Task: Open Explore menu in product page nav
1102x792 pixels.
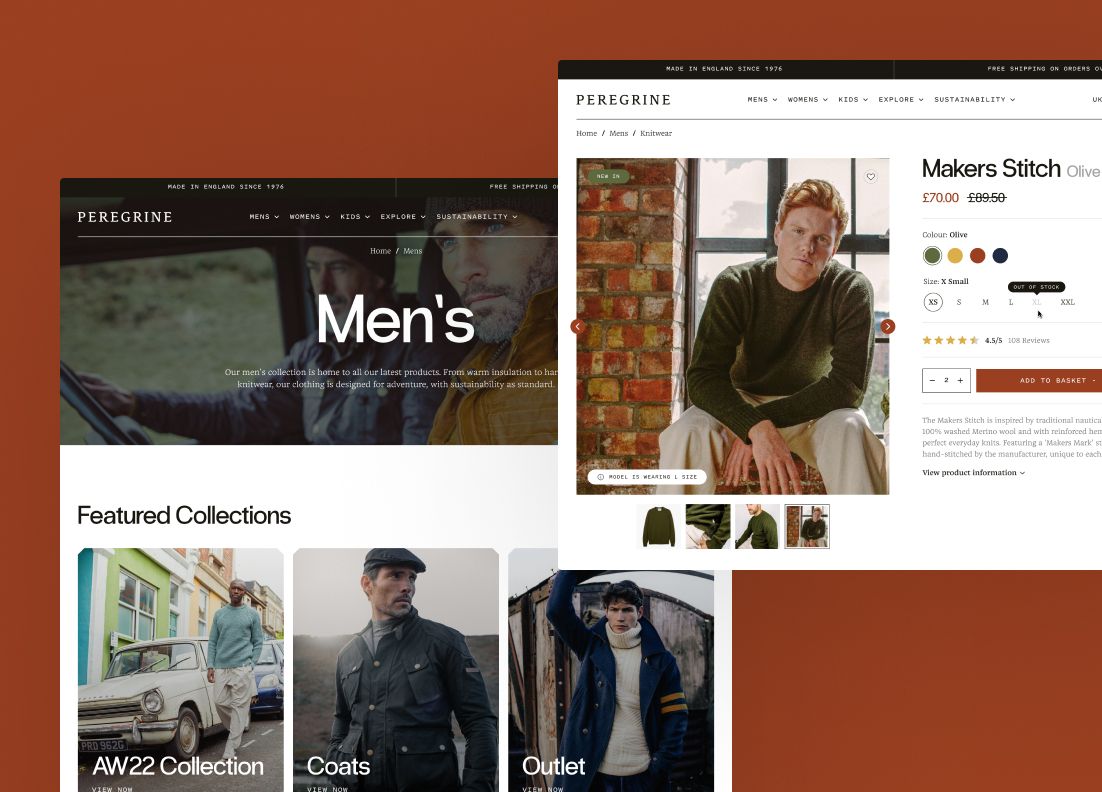Action: click(900, 100)
